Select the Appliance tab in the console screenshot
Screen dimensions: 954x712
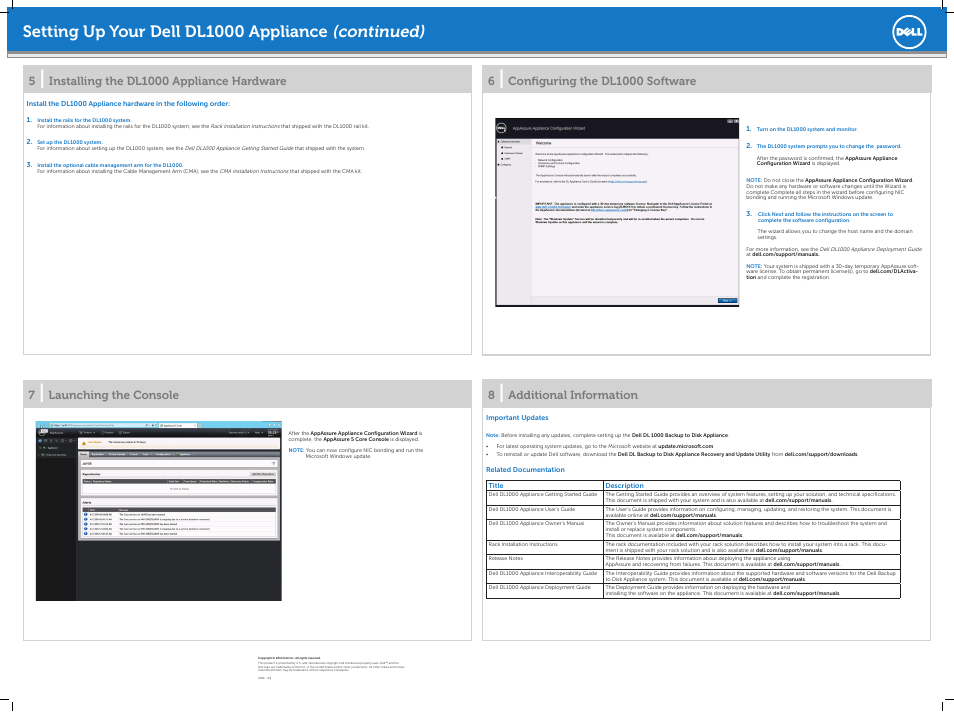click(x=184, y=454)
